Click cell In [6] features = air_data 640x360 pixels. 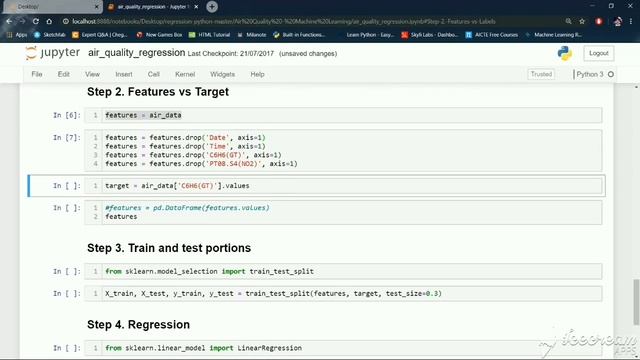[343, 115]
